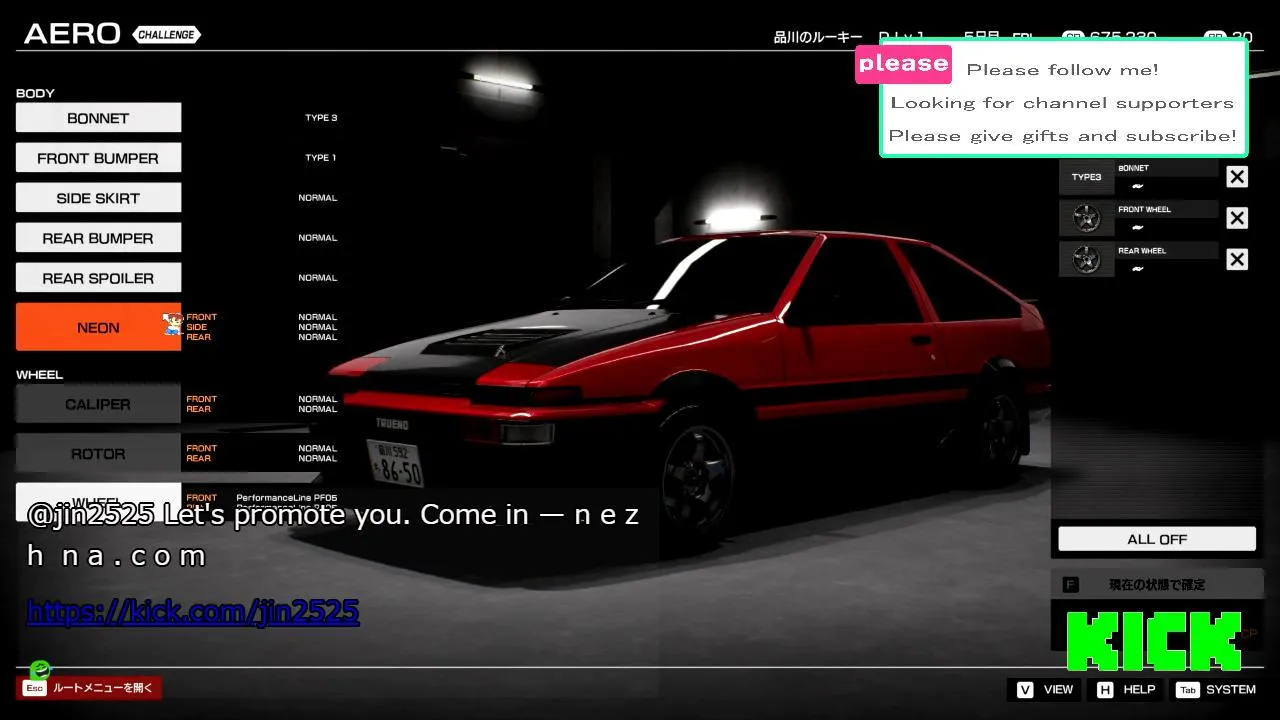Click the AERO screen title
The height and width of the screenshot is (720, 1280).
pos(71,34)
